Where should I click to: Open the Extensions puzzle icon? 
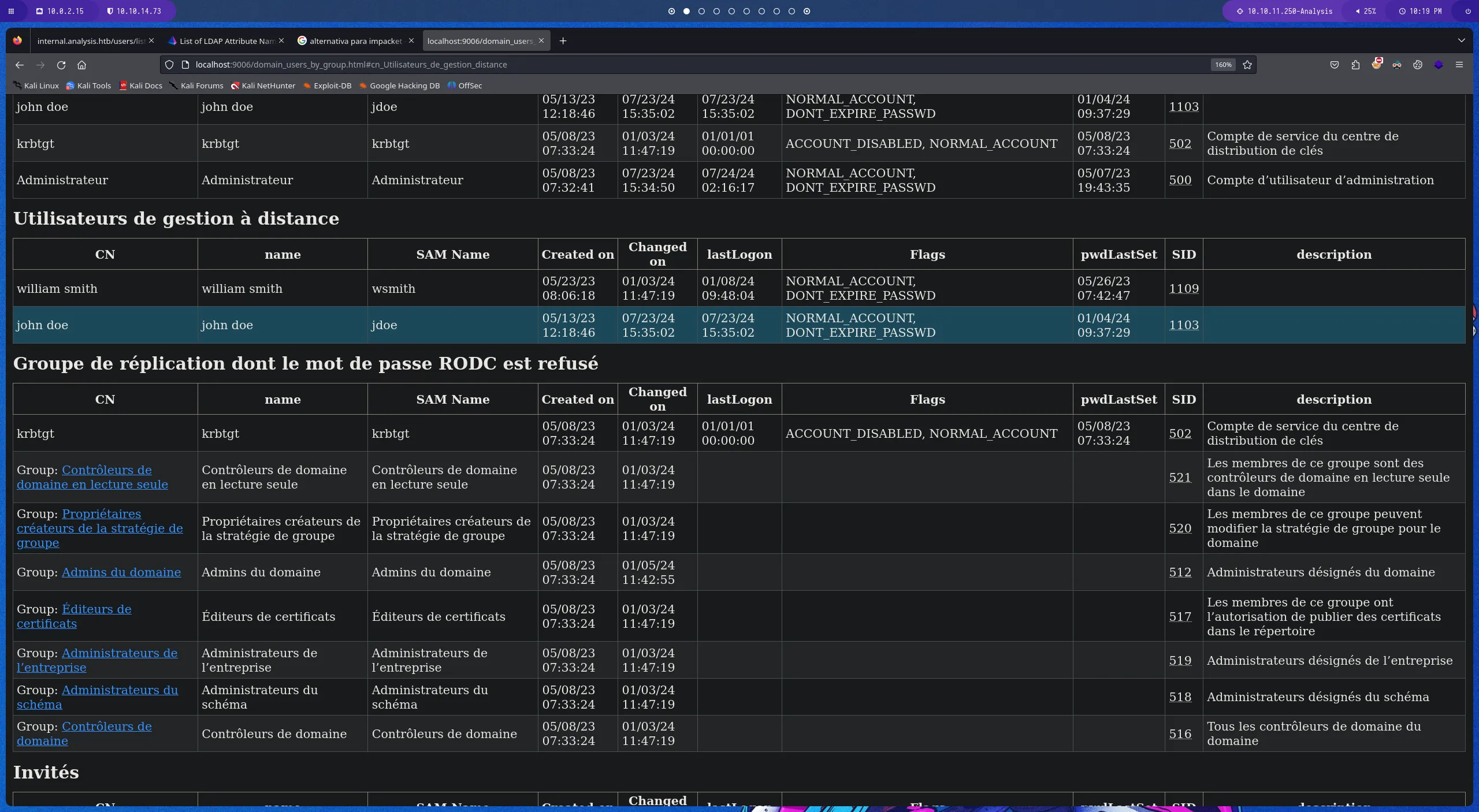click(1355, 65)
